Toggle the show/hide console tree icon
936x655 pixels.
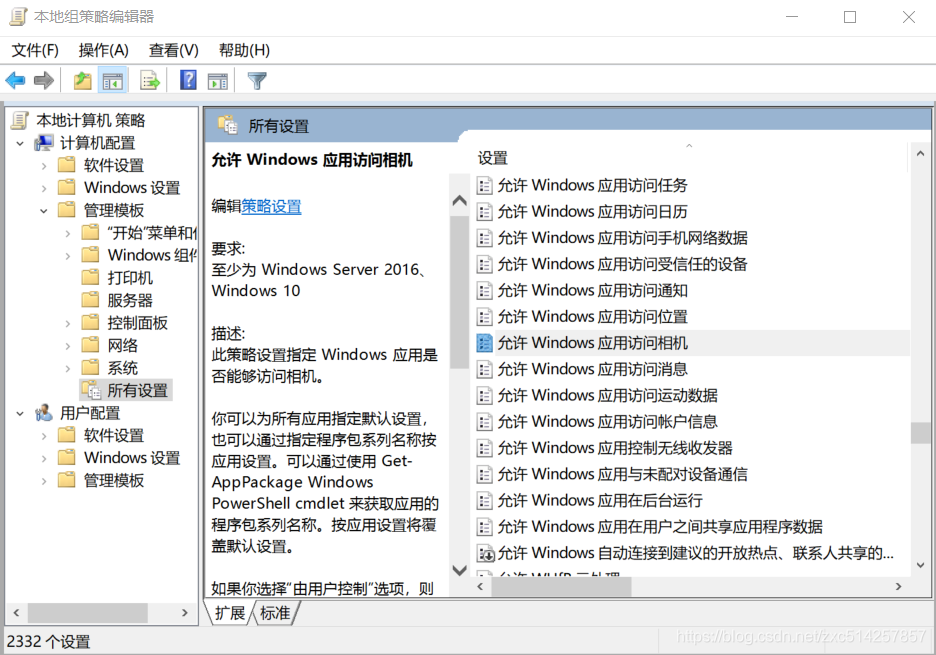point(113,81)
